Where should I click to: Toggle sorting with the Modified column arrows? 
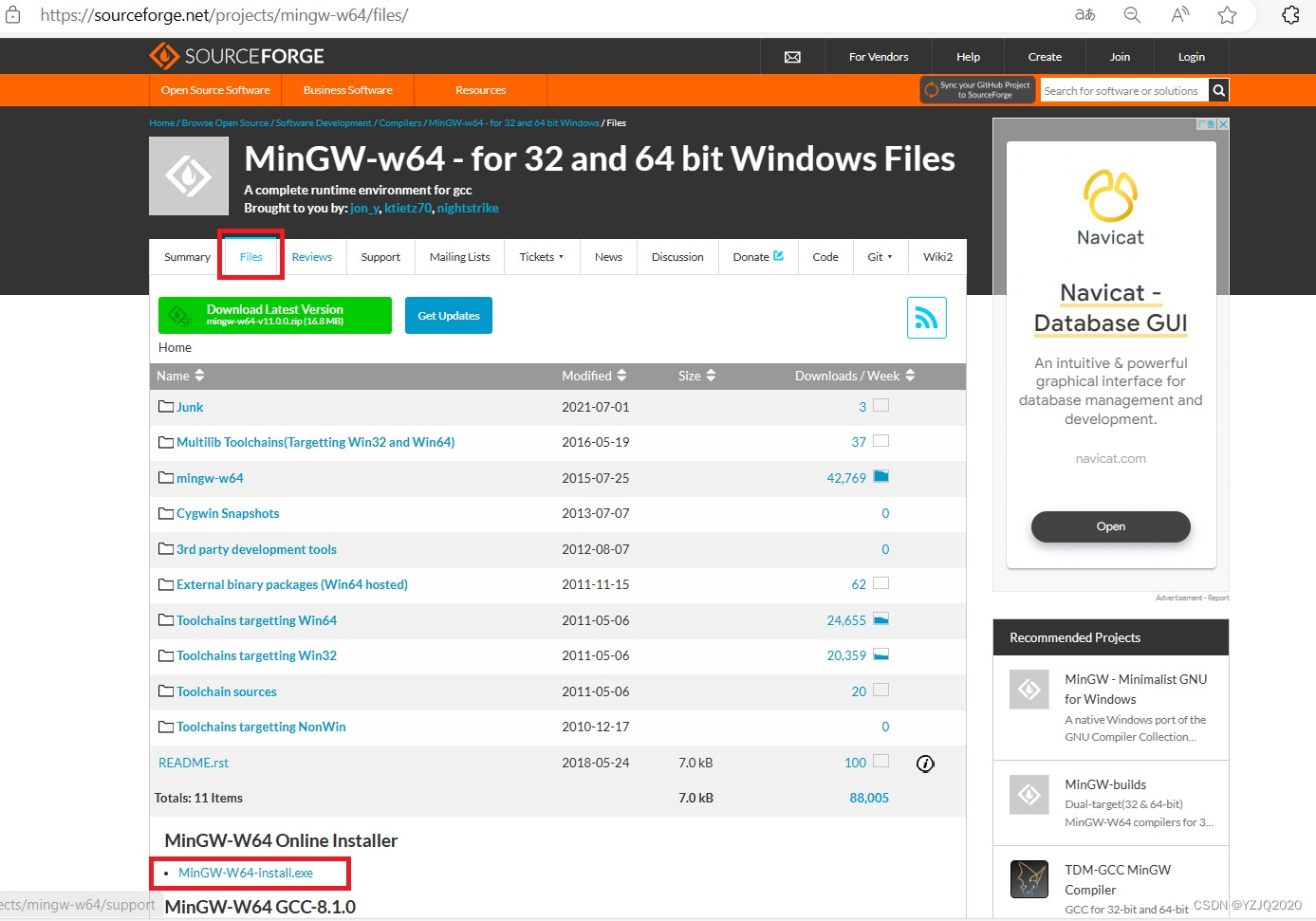coord(621,376)
